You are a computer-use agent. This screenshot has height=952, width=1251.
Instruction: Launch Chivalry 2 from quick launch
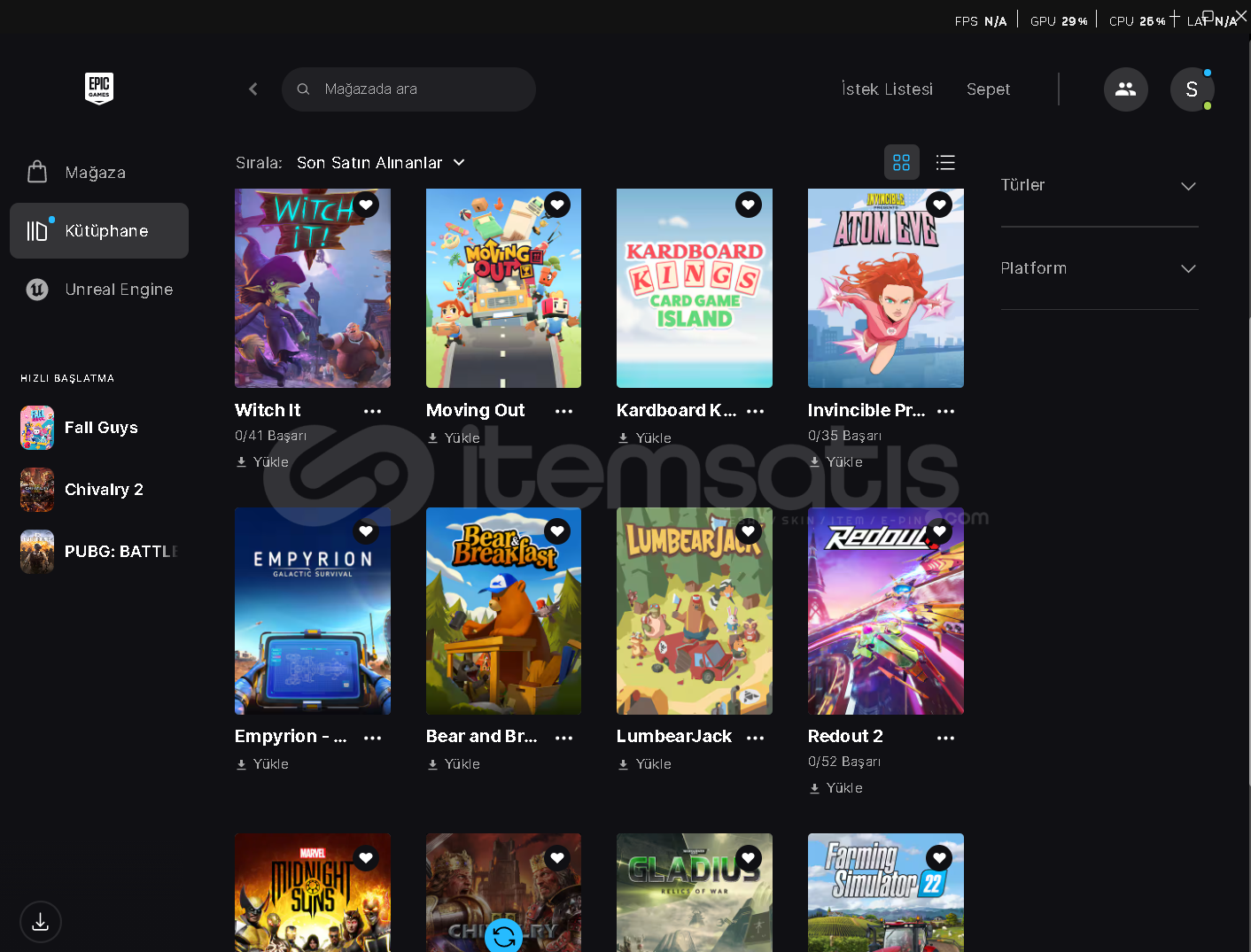[99, 490]
